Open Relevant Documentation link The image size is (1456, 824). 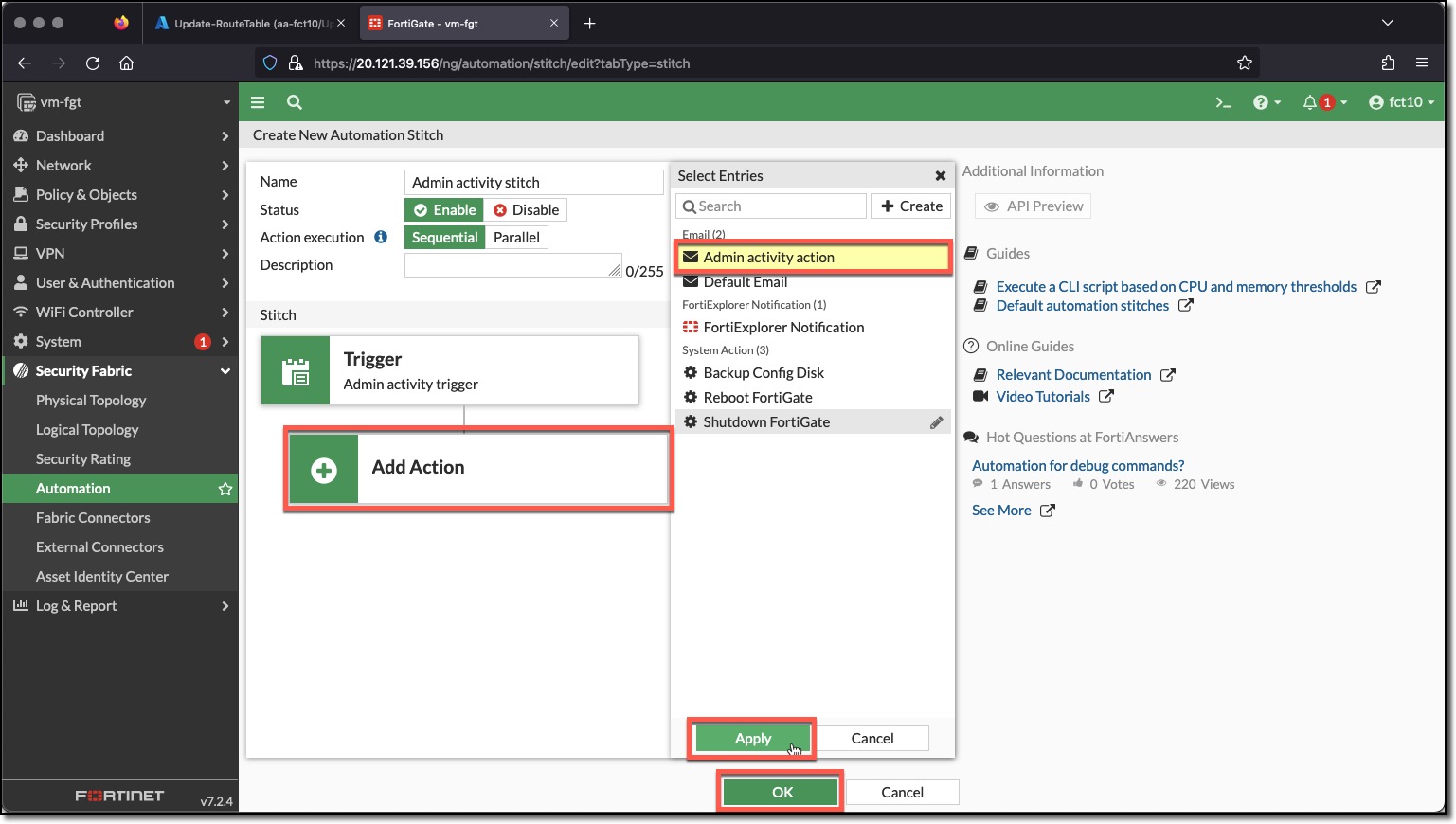[x=1074, y=375]
